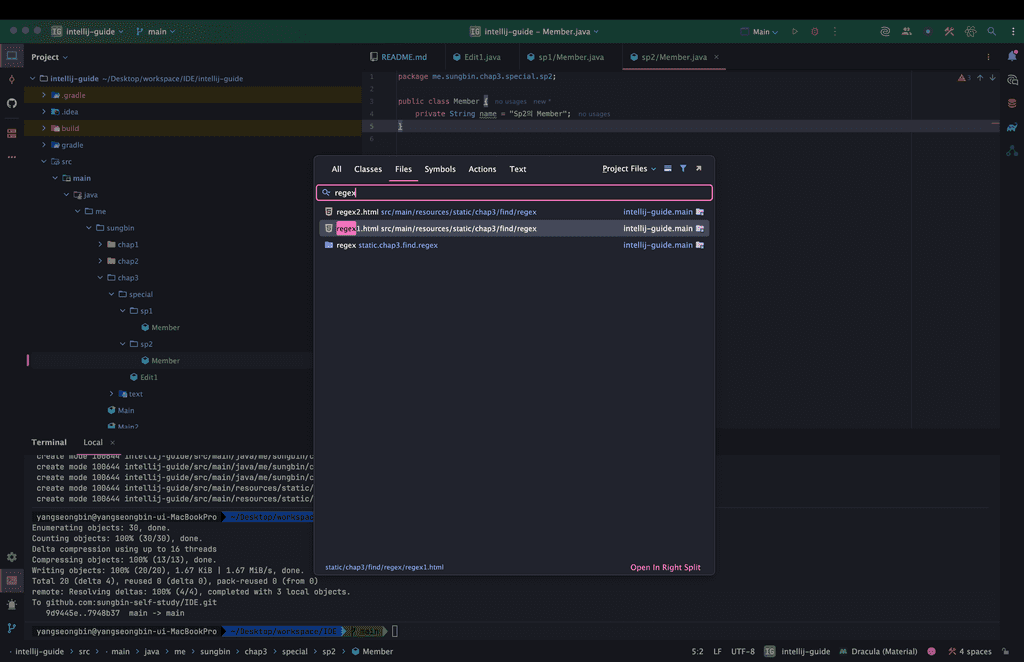Switch to the Symbols search tab
Screen dimensions: 1024x662
click(439, 169)
